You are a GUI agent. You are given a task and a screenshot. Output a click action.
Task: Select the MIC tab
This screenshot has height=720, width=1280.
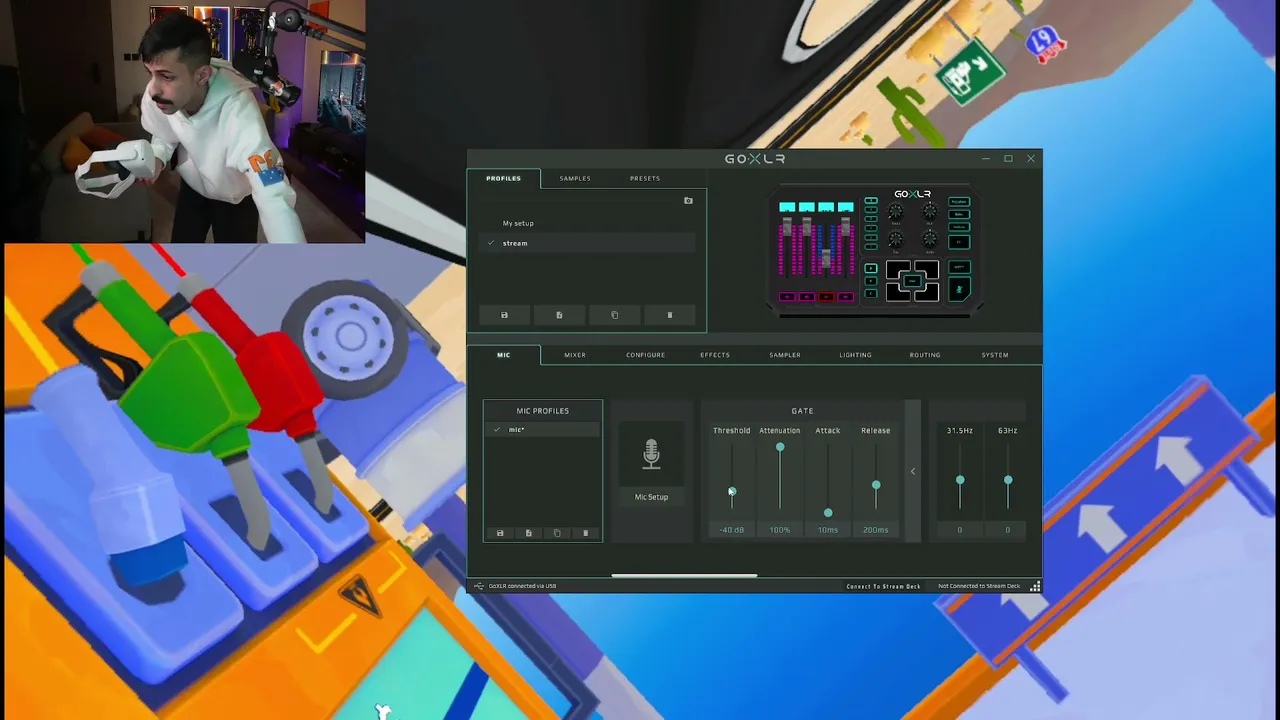pyautogui.click(x=504, y=355)
